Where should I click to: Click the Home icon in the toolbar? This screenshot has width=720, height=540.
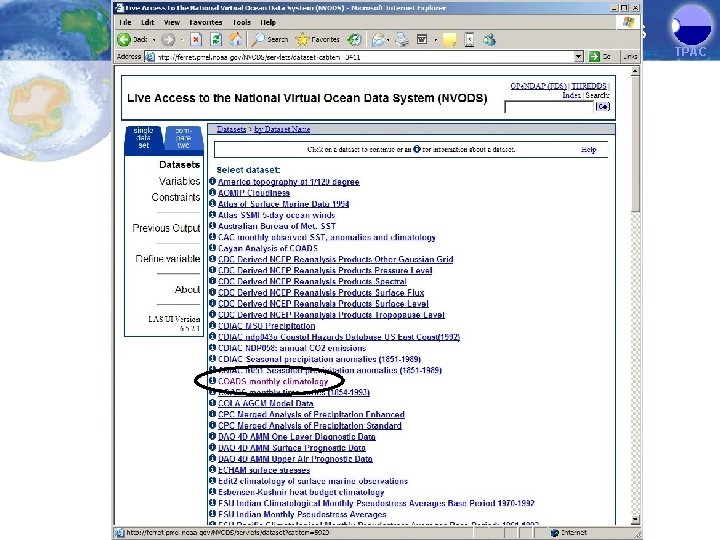(236, 40)
